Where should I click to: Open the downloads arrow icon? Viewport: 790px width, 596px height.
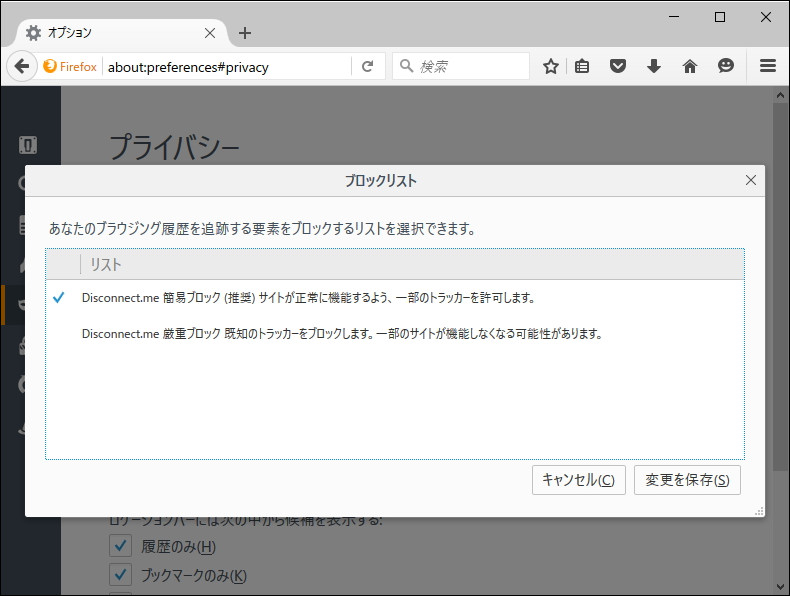pos(653,66)
